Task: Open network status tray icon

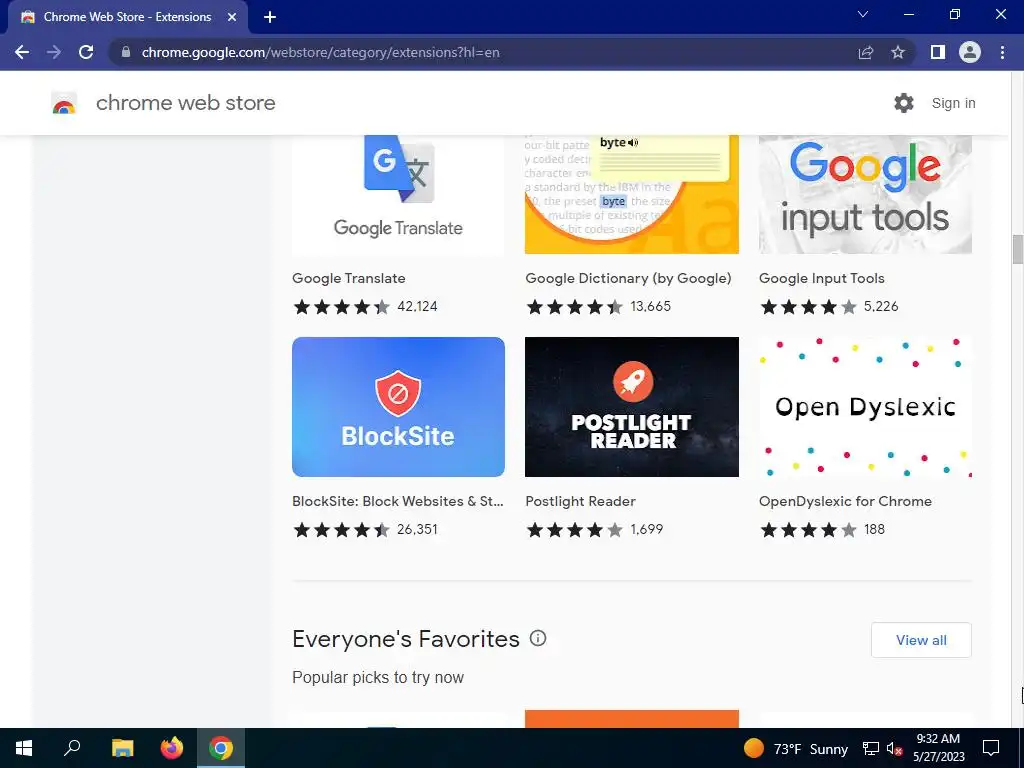Action: (871, 748)
